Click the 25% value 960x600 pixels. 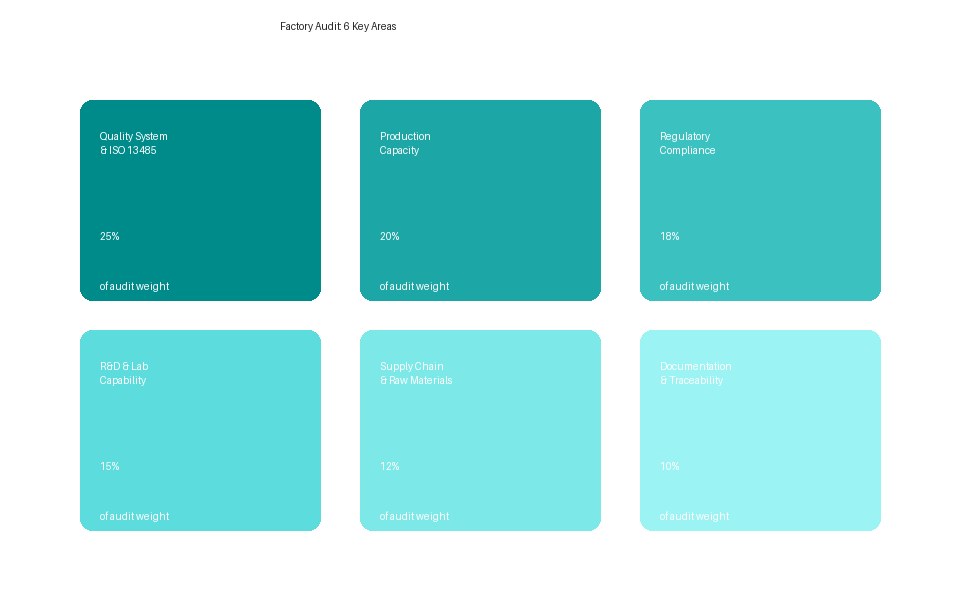click(110, 236)
